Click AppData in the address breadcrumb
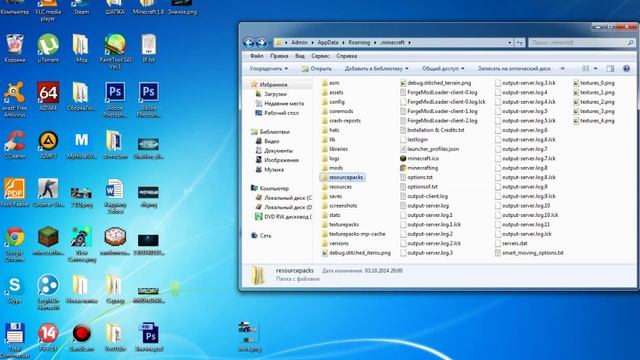The image size is (640, 360). (x=328, y=42)
